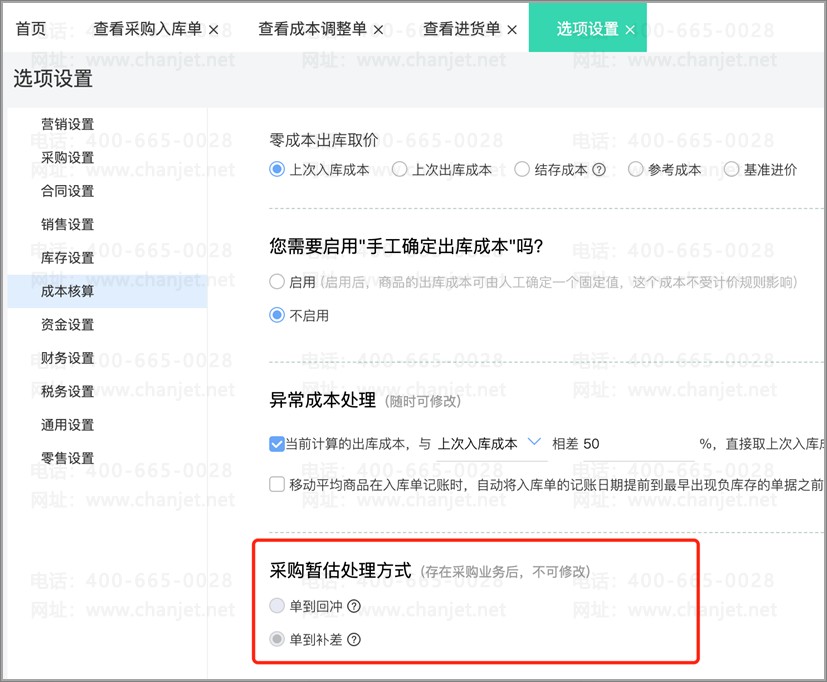Screen dimensions: 827x682
Task: Close the 查看采购入库单 tab
Action: (x=214, y=30)
